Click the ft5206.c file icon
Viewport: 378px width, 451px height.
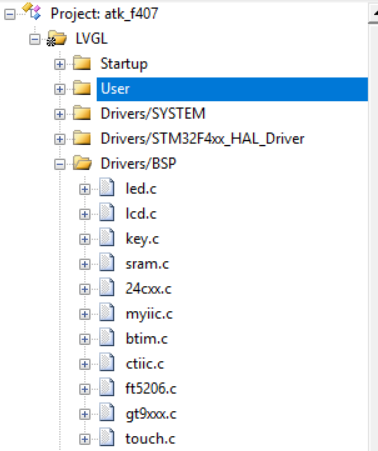107,387
